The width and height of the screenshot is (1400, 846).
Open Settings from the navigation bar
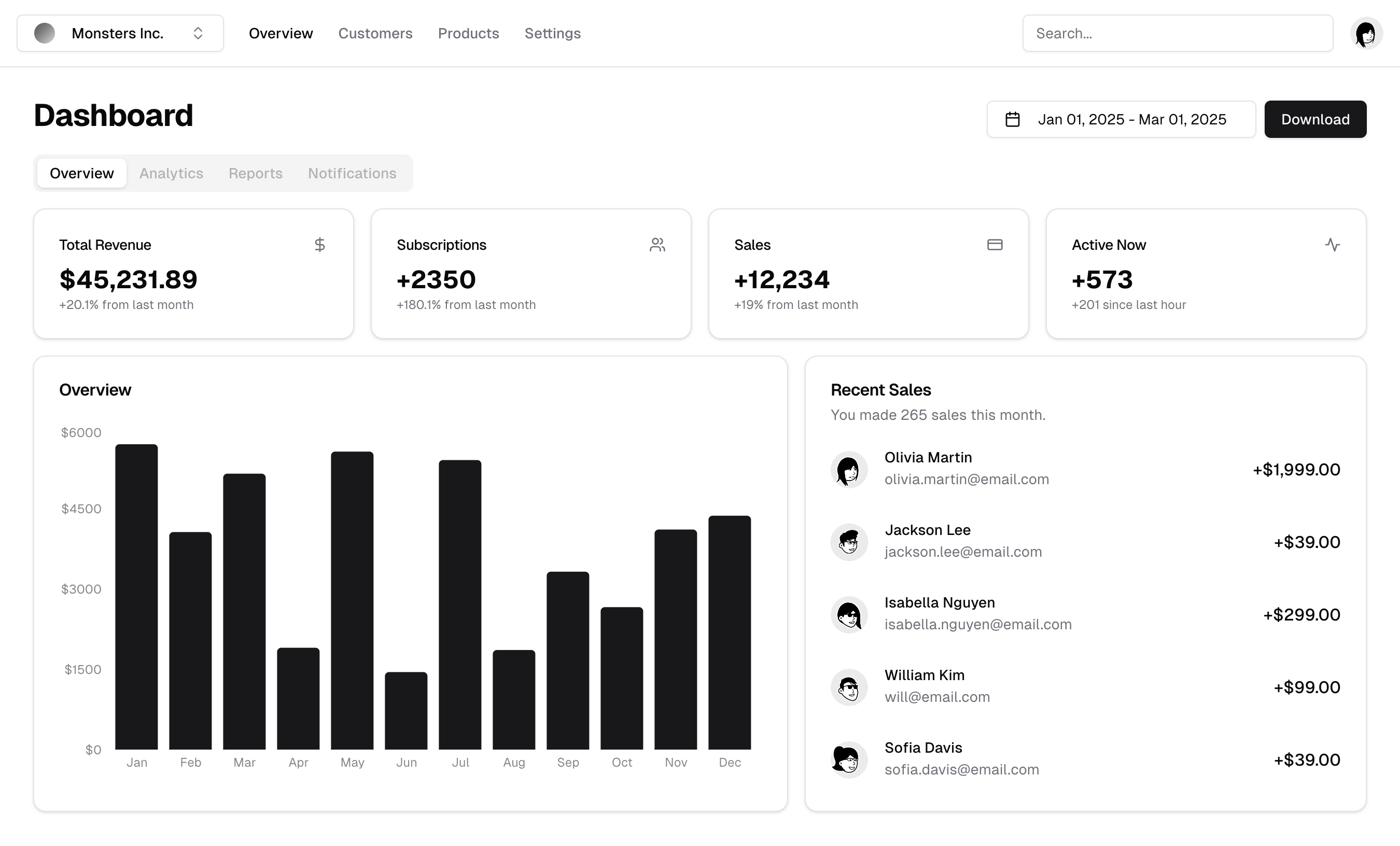(552, 33)
